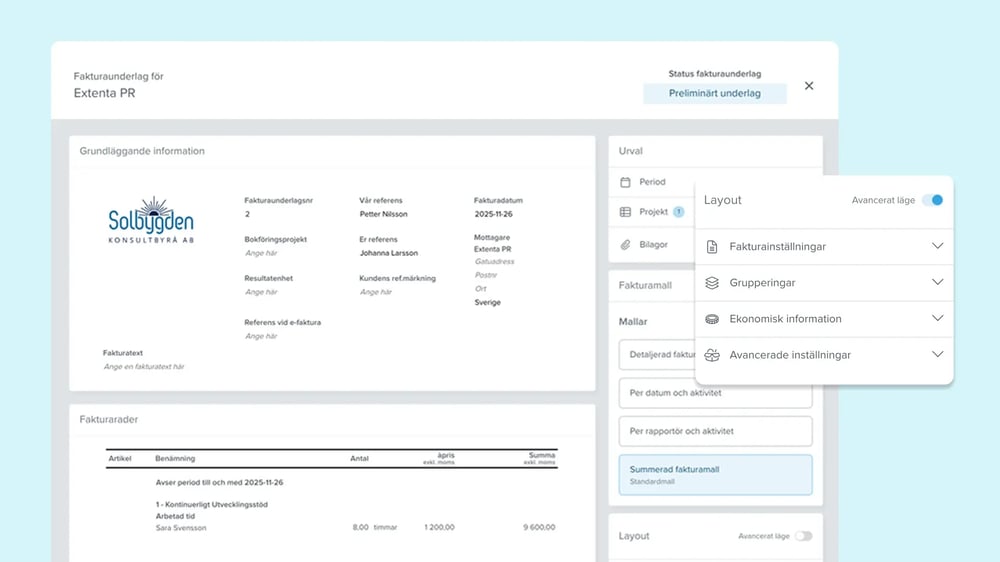Click the document icon for Fakturainställningar
This screenshot has width=1000, height=562.
tap(712, 246)
